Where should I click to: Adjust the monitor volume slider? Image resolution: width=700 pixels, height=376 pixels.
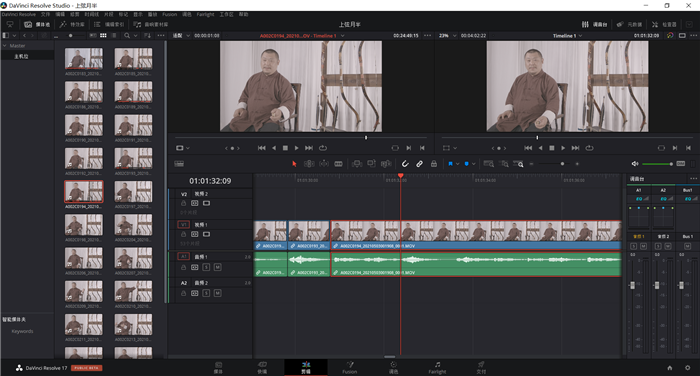coord(671,164)
